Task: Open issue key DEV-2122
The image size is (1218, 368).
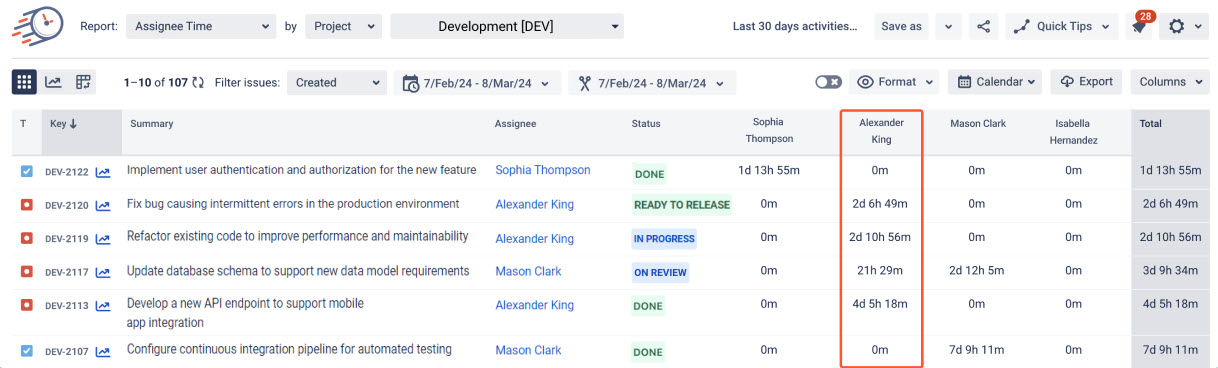Action: (67, 172)
